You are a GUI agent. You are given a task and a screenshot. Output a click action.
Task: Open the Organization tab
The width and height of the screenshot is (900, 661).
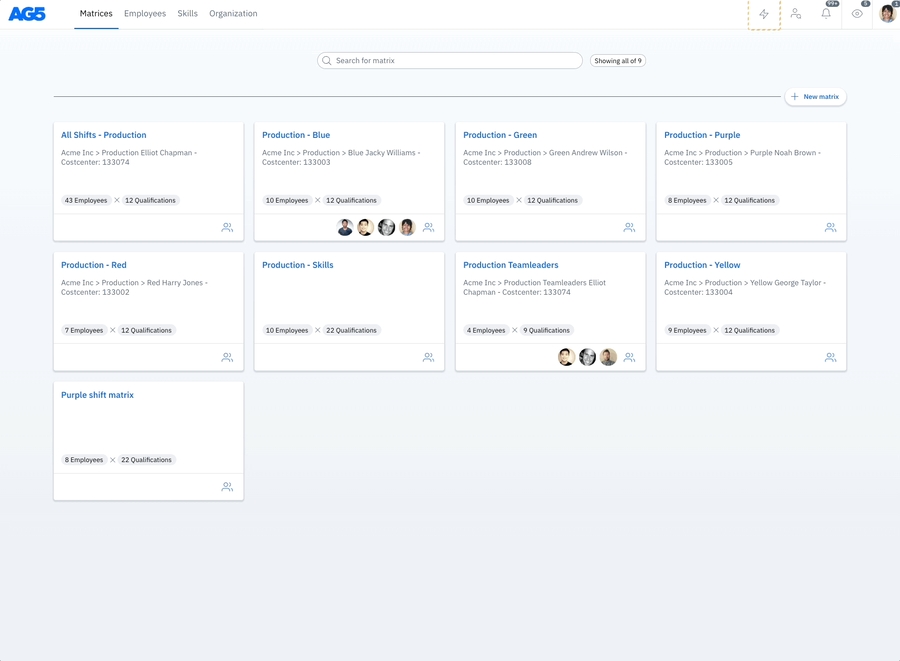(x=233, y=14)
